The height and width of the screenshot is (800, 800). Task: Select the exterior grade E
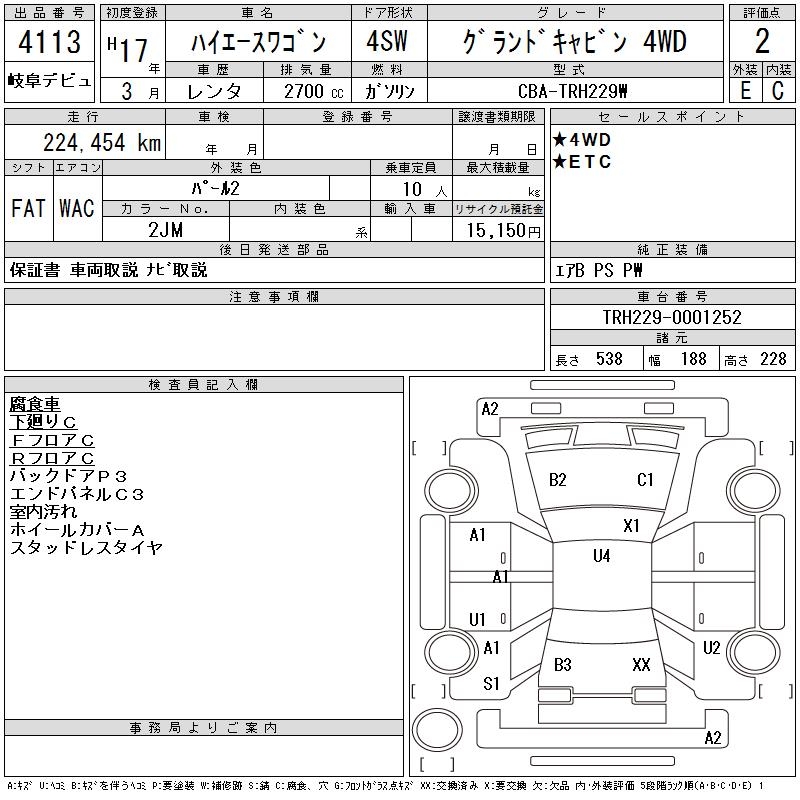pyautogui.click(x=745, y=90)
